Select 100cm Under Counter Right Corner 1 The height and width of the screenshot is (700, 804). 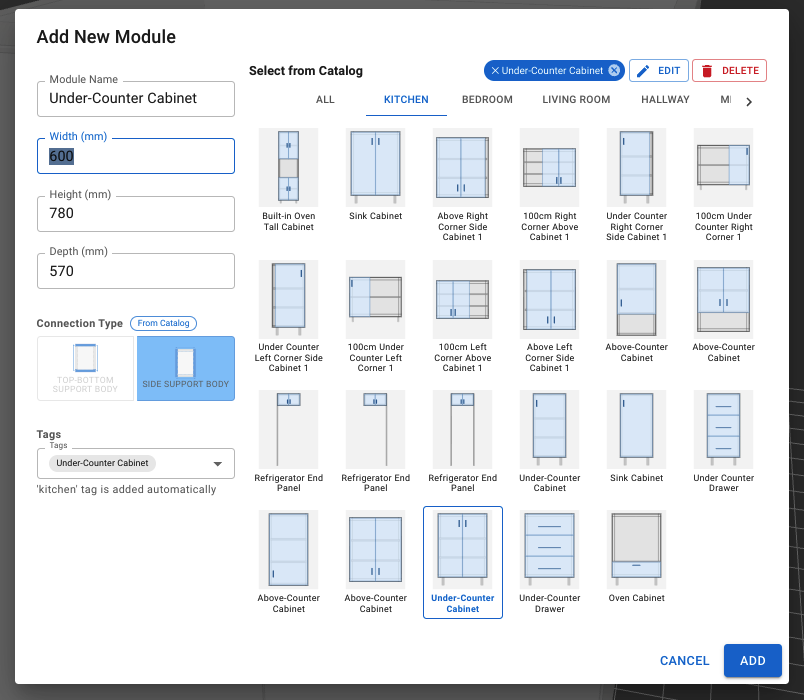point(723,167)
